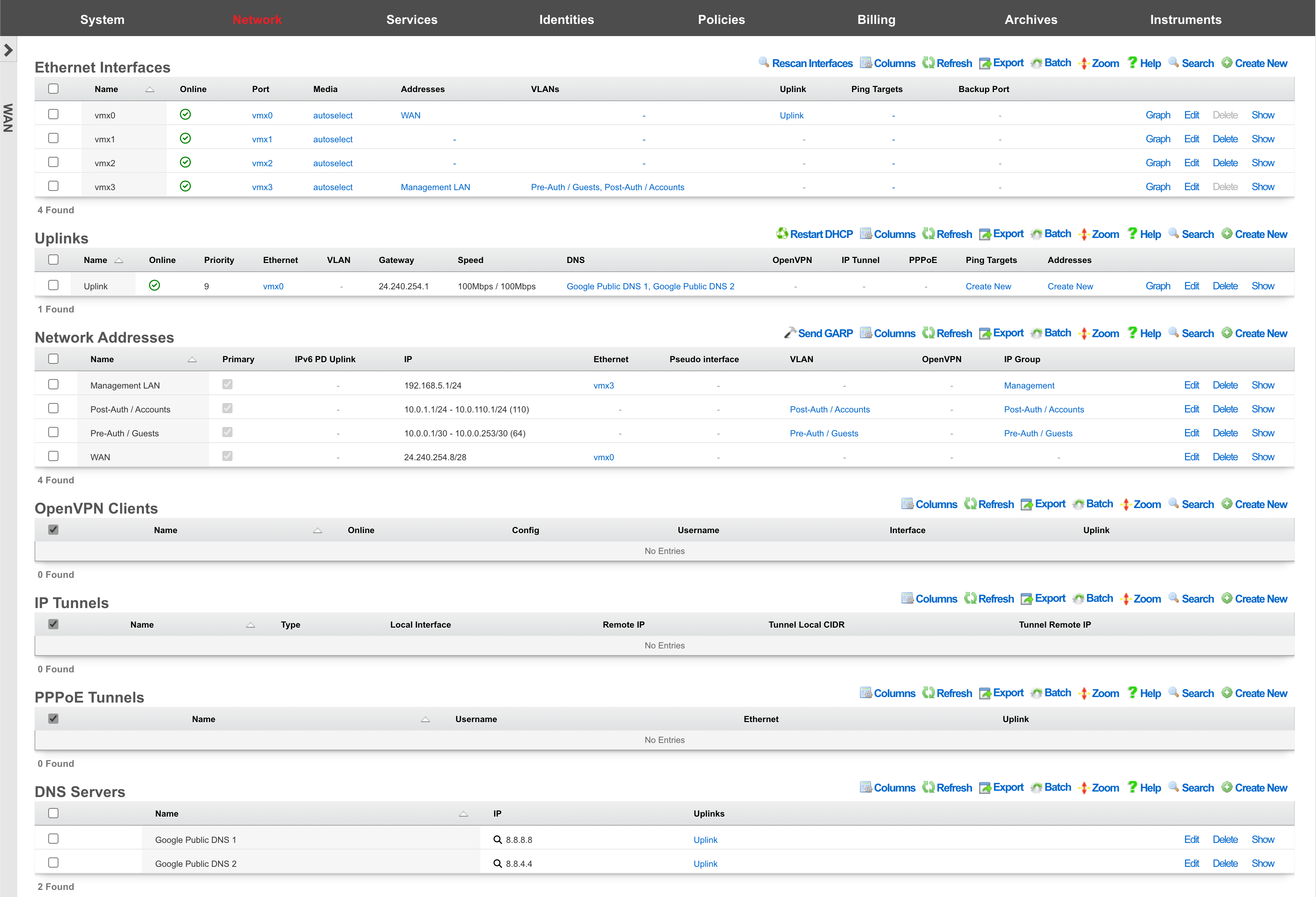This screenshot has width=1316, height=897.
Task: Open the Instruments menu
Action: click(1186, 19)
